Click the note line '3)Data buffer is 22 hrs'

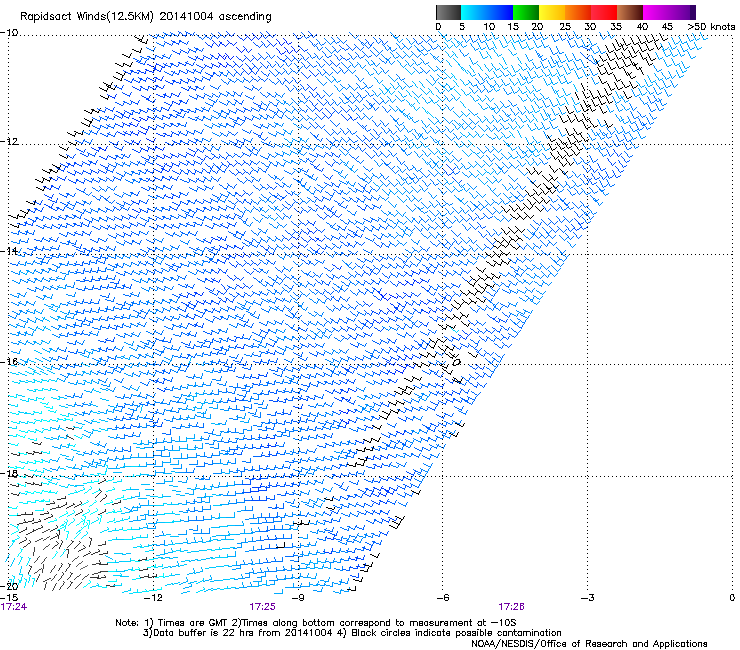[352, 633]
